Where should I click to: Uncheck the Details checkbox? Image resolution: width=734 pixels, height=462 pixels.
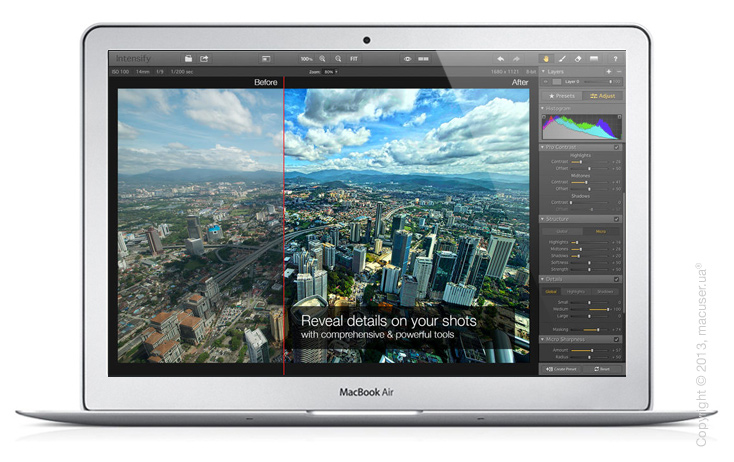(x=617, y=279)
